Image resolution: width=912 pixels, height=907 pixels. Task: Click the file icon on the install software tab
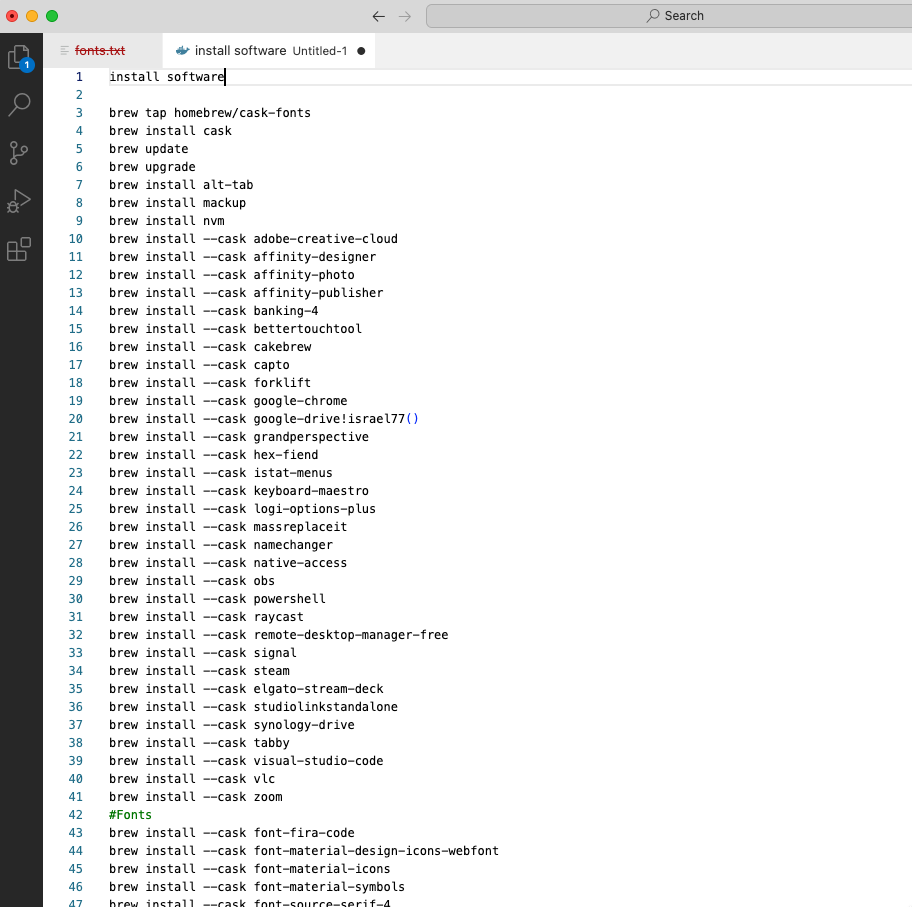tap(183, 49)
